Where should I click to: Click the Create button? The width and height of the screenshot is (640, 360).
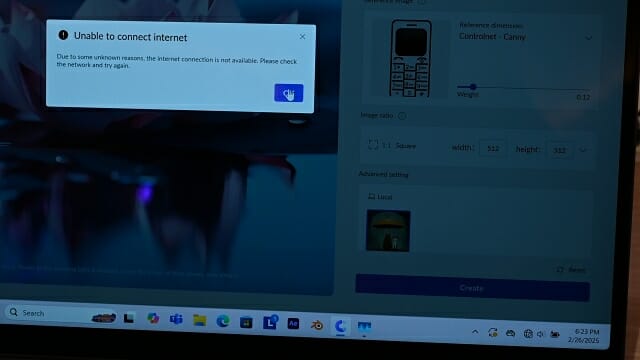472,288
